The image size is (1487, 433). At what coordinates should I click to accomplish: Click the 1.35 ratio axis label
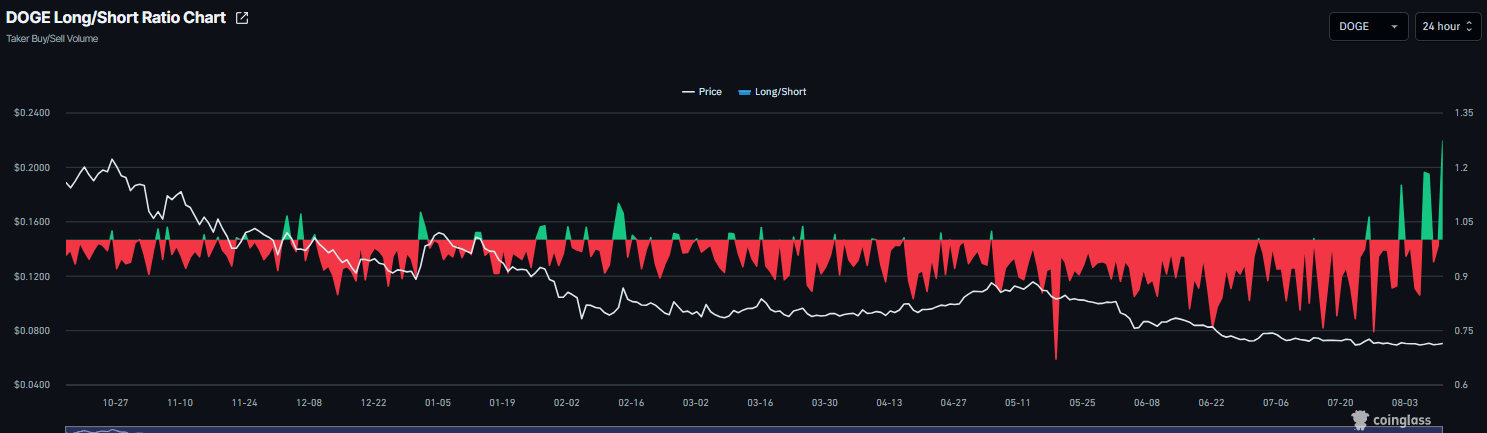click(1463, 113)
